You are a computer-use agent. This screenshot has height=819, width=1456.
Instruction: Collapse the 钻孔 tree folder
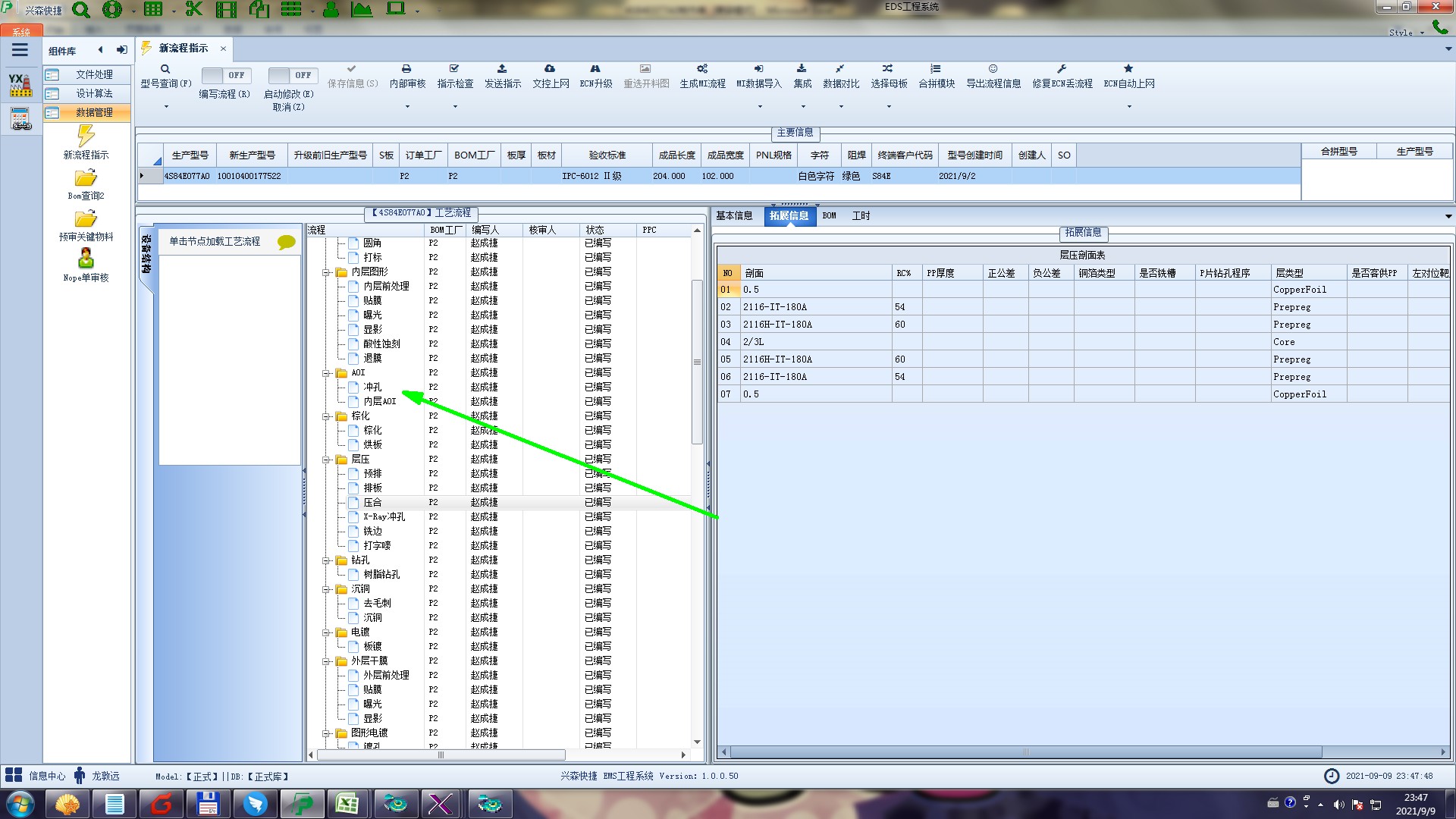pos(326,560)
